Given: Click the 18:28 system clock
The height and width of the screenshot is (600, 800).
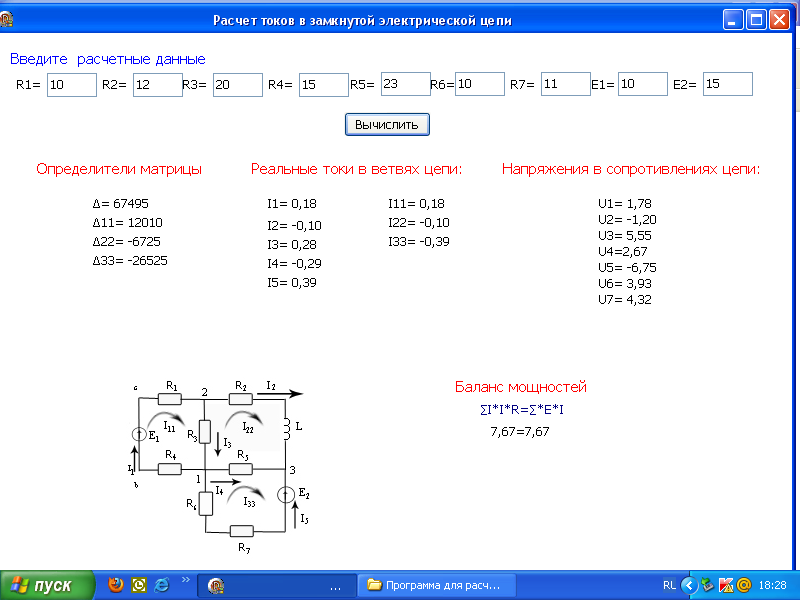Looking at the screenshot, I should click(772, 585).
